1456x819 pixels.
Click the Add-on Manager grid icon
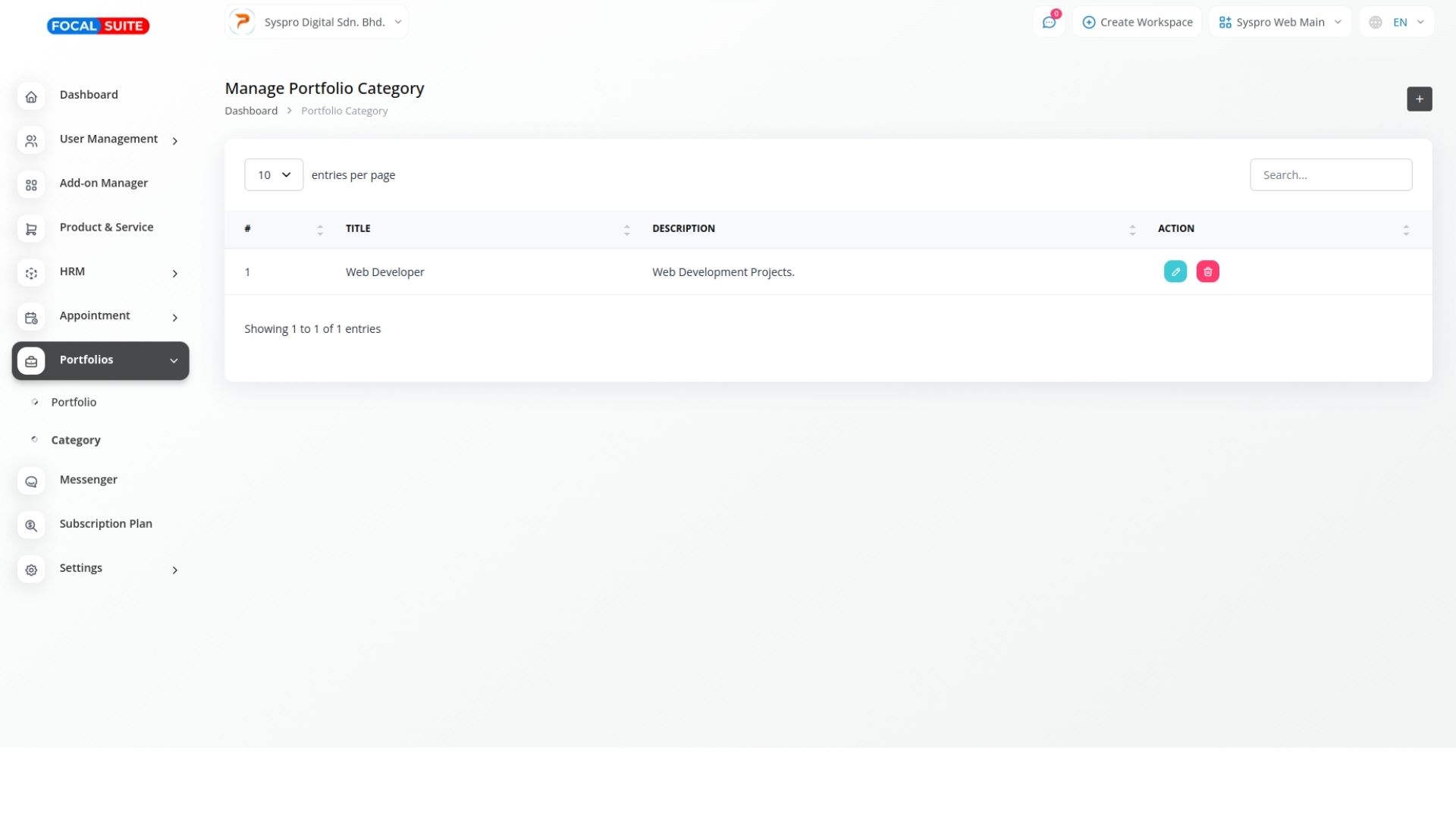tap(31, 185)
